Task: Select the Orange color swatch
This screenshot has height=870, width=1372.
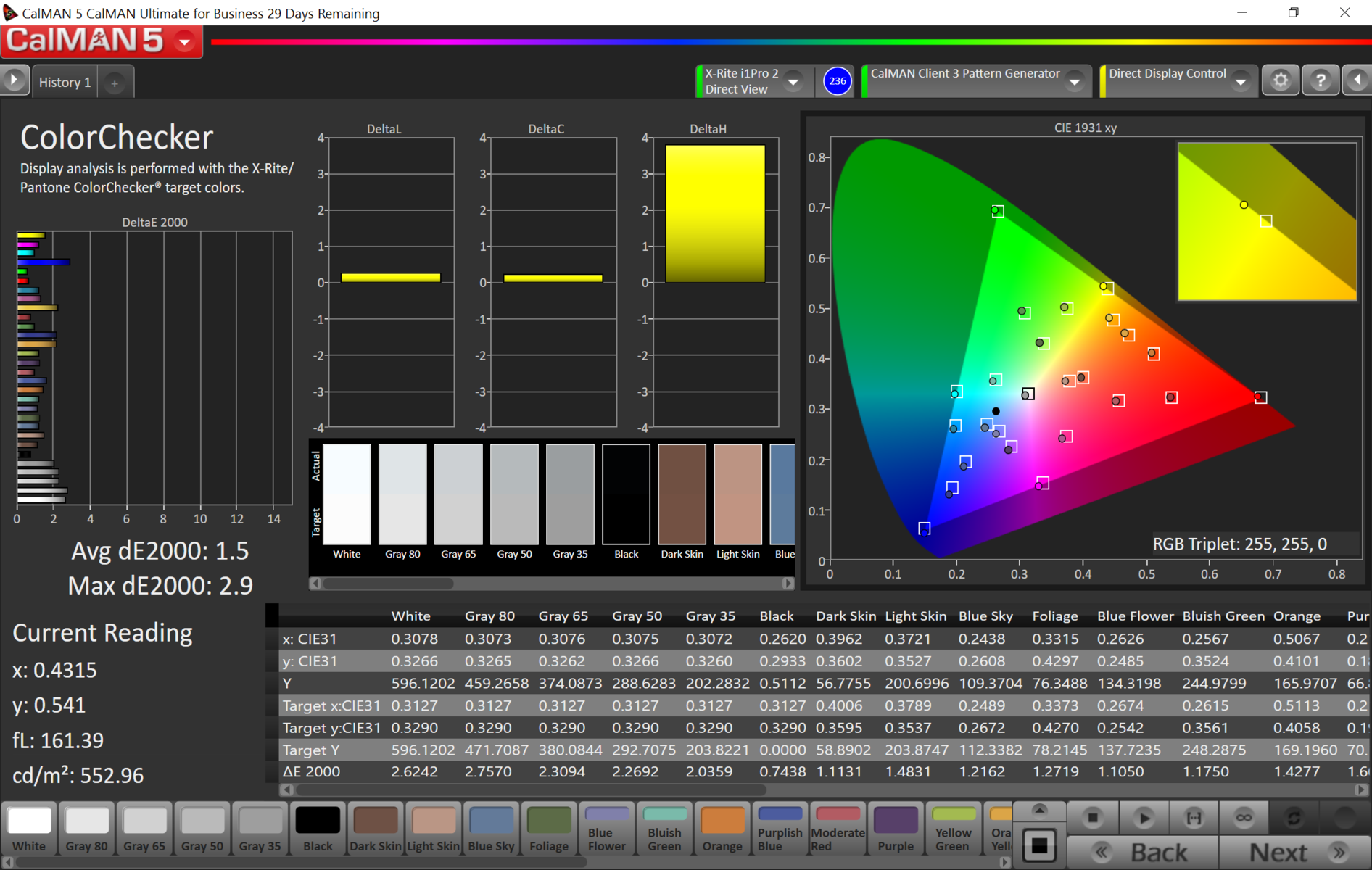Action: pos(722,828)
